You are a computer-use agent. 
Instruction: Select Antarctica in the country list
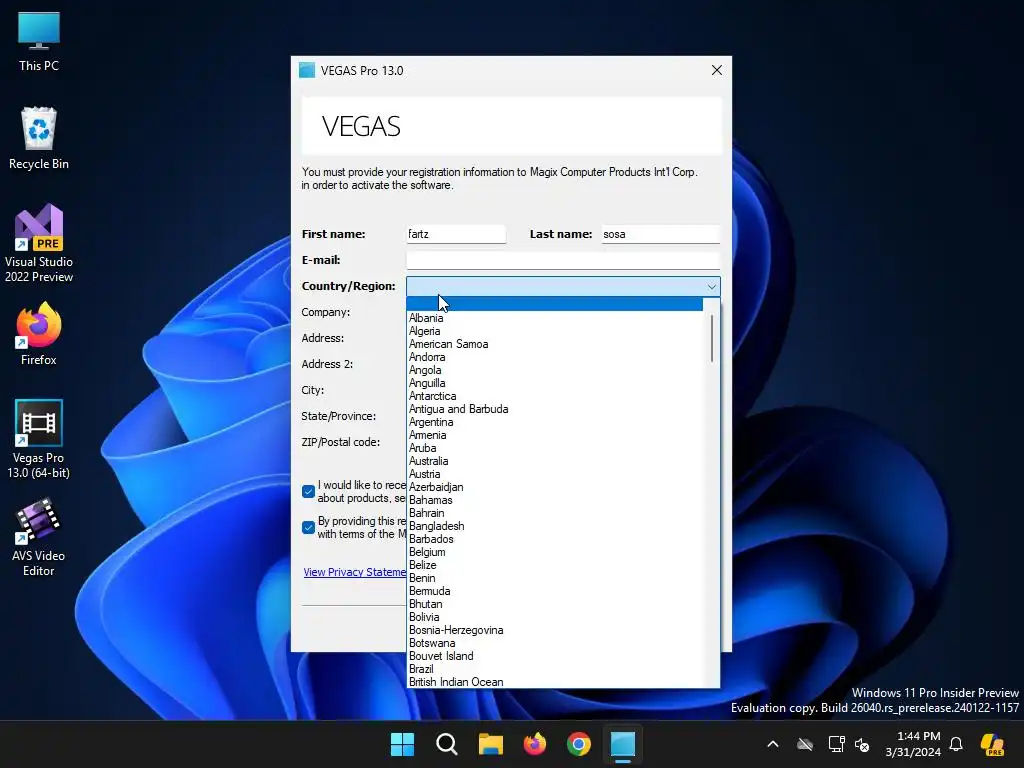point(554,396)
